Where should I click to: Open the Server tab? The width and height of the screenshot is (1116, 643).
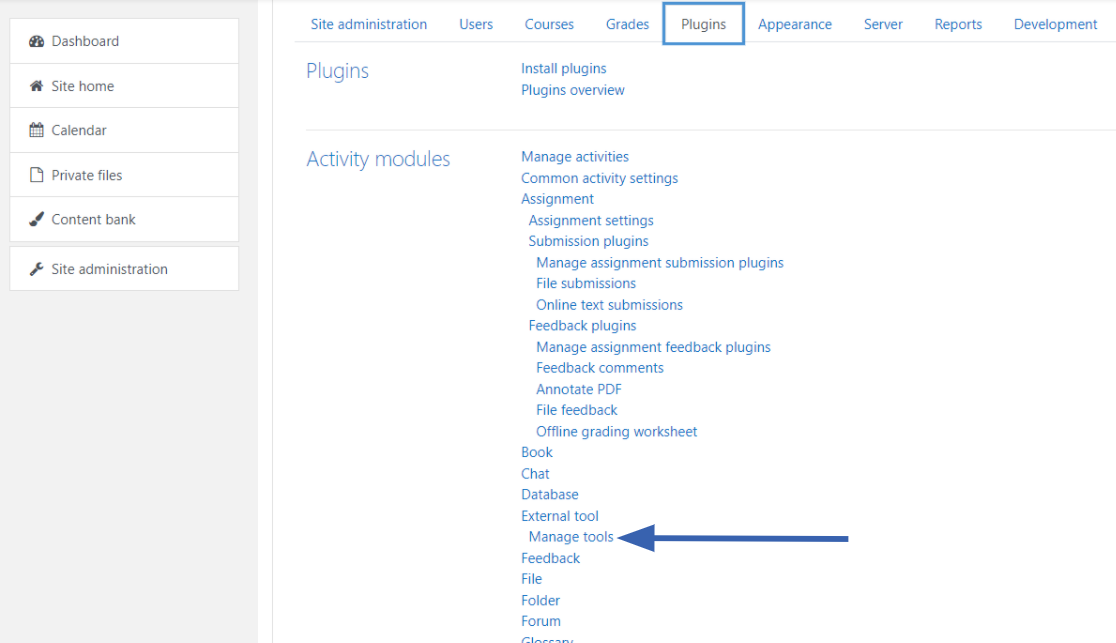883,24
